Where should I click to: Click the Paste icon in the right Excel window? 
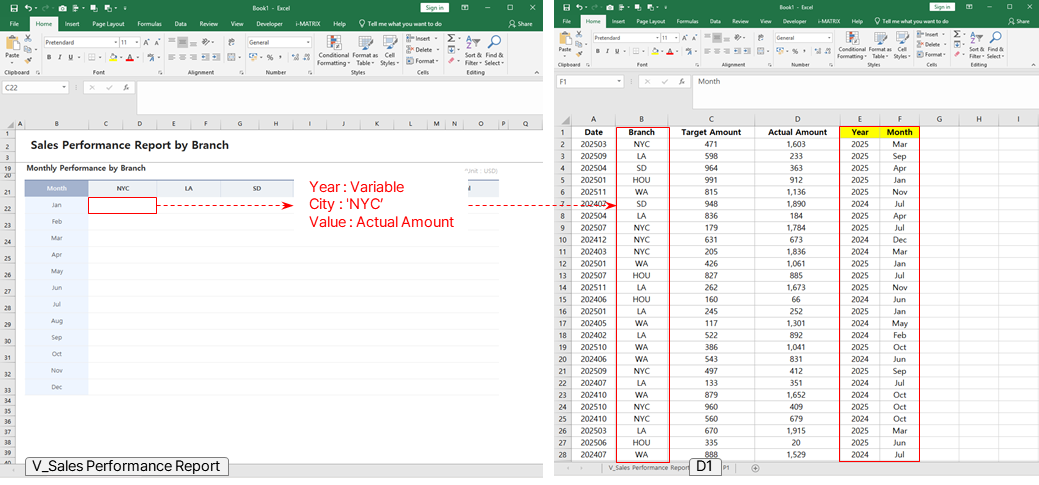564,45
